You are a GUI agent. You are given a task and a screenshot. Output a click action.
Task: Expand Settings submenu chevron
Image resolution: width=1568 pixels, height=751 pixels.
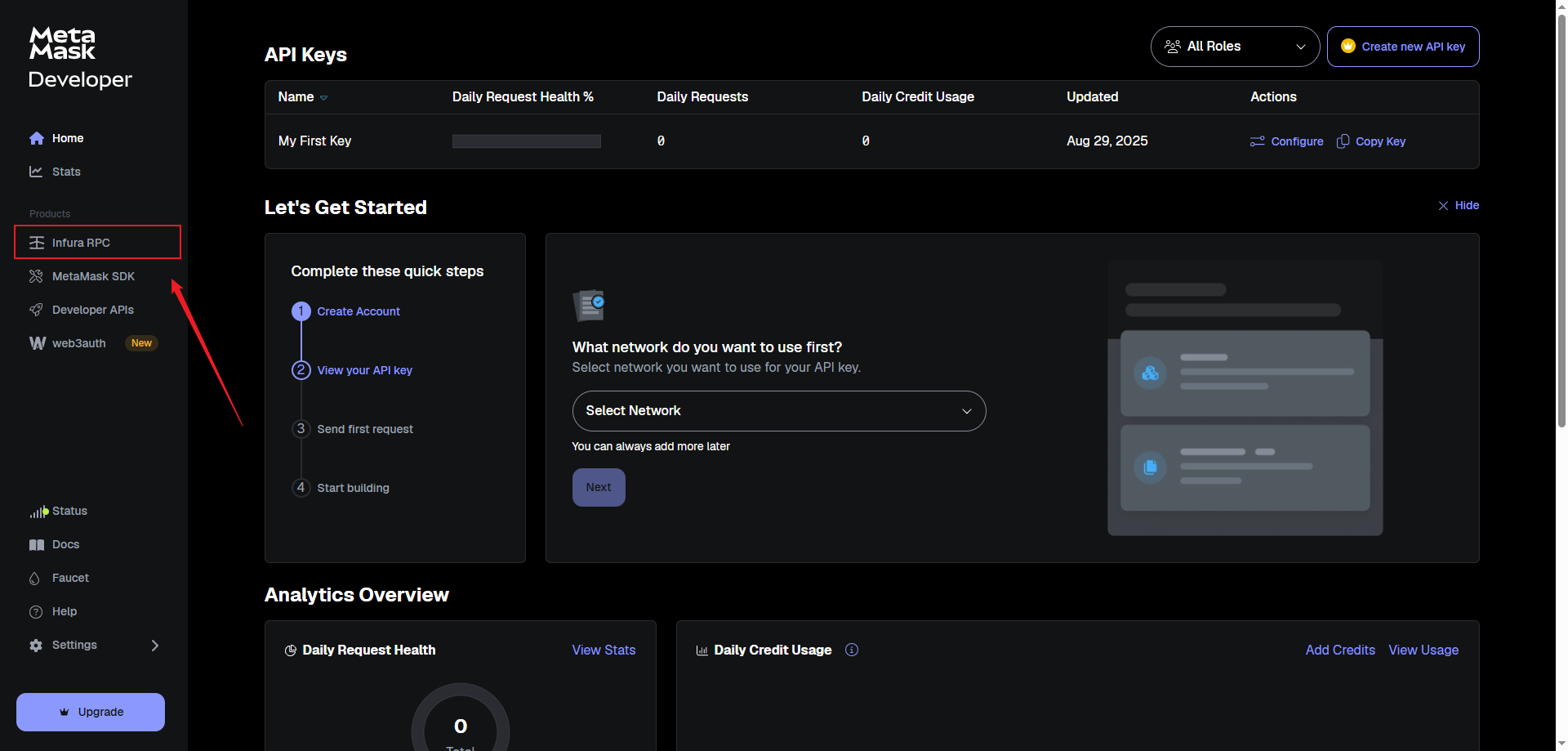tap(155, 646)
